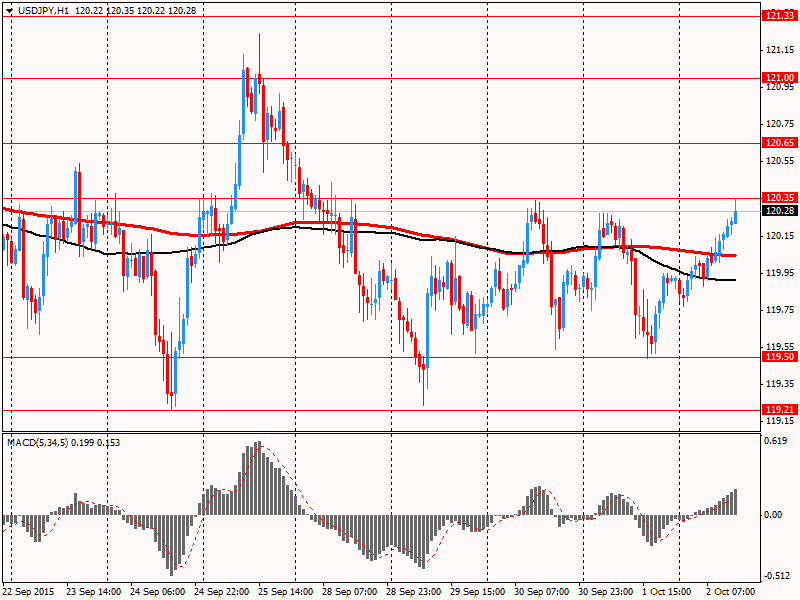Click the 24 Sep 06:00 time label
The width and height of the screenshot is (800, 600).
158,592
